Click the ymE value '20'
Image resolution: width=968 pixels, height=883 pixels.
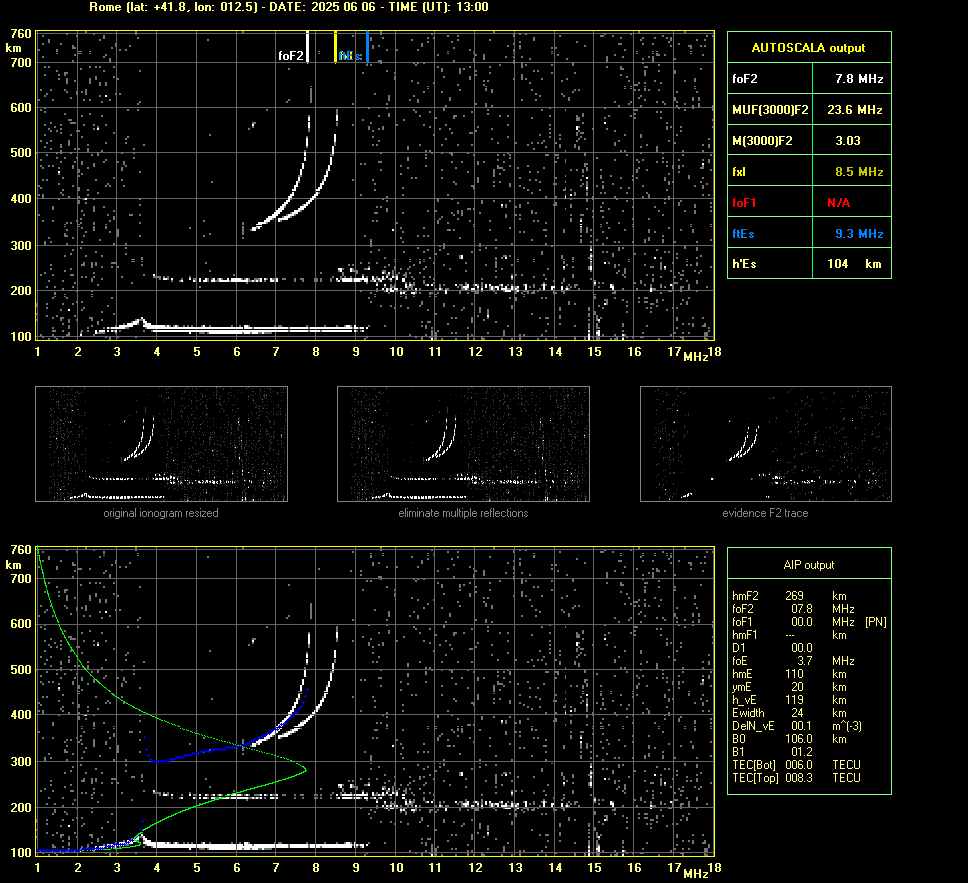point(797,687)
